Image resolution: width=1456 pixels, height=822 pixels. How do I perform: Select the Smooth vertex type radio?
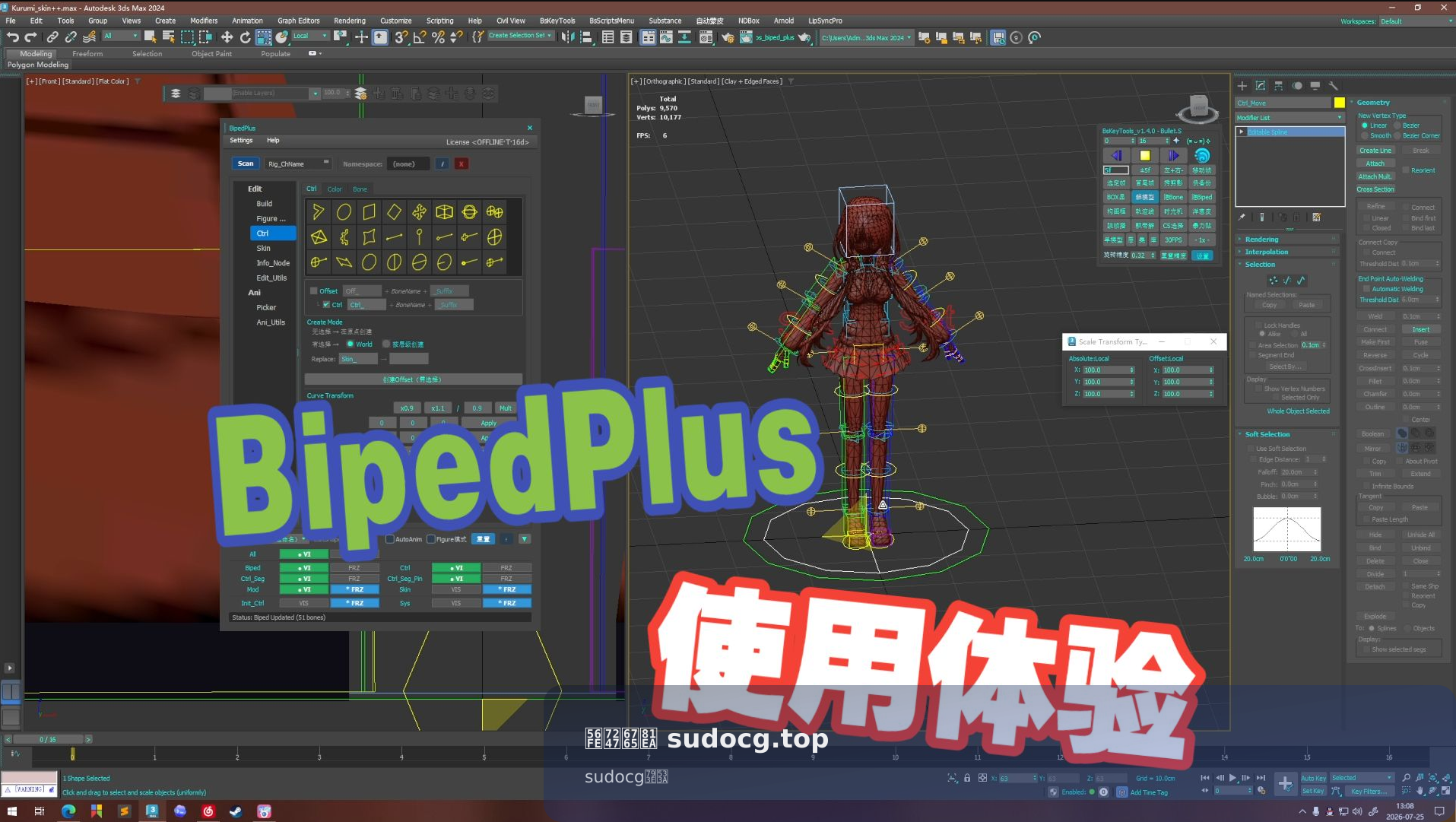1366,135
